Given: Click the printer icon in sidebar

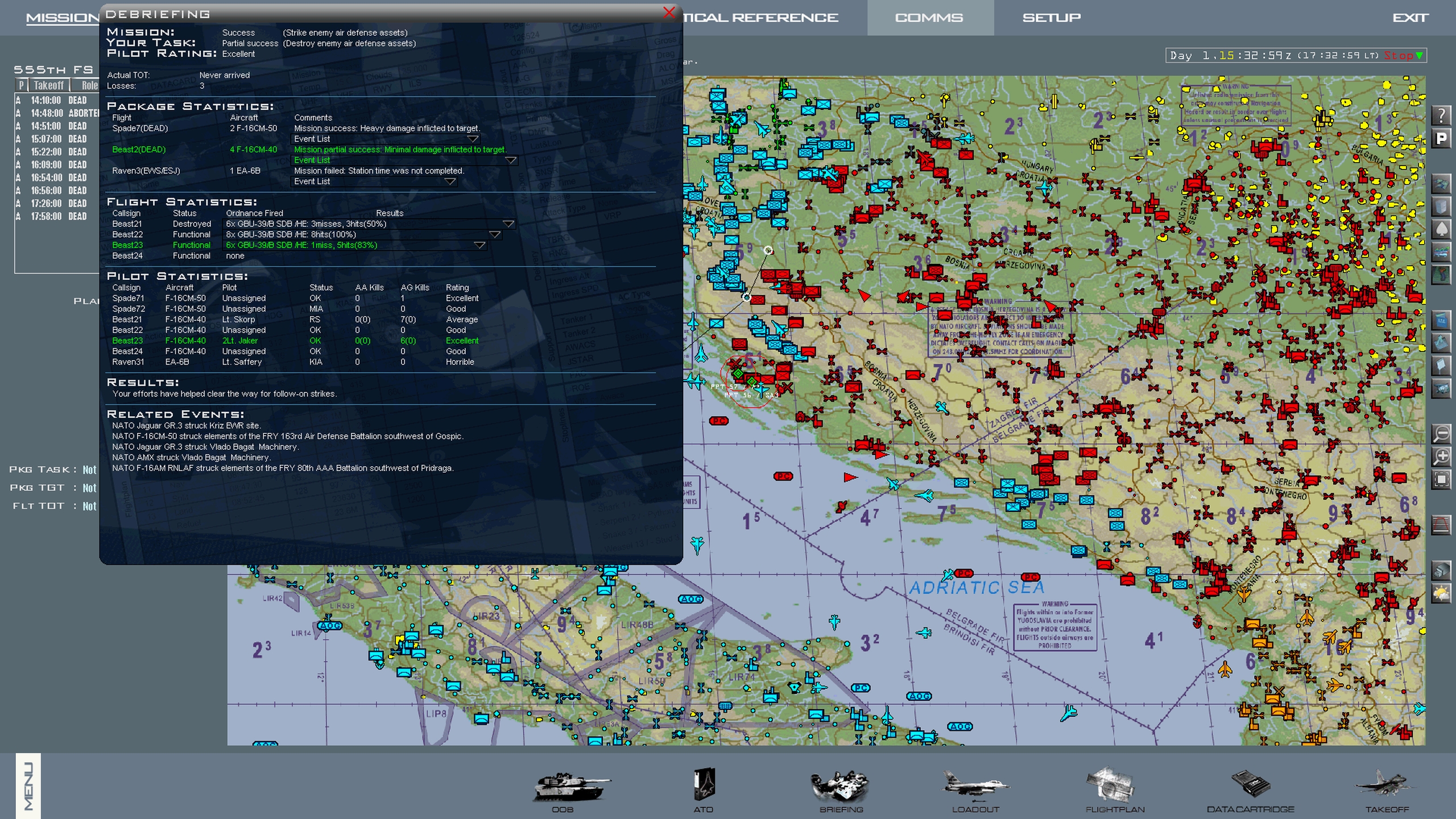Looking at the screenshot, I should pos(1441,570).
